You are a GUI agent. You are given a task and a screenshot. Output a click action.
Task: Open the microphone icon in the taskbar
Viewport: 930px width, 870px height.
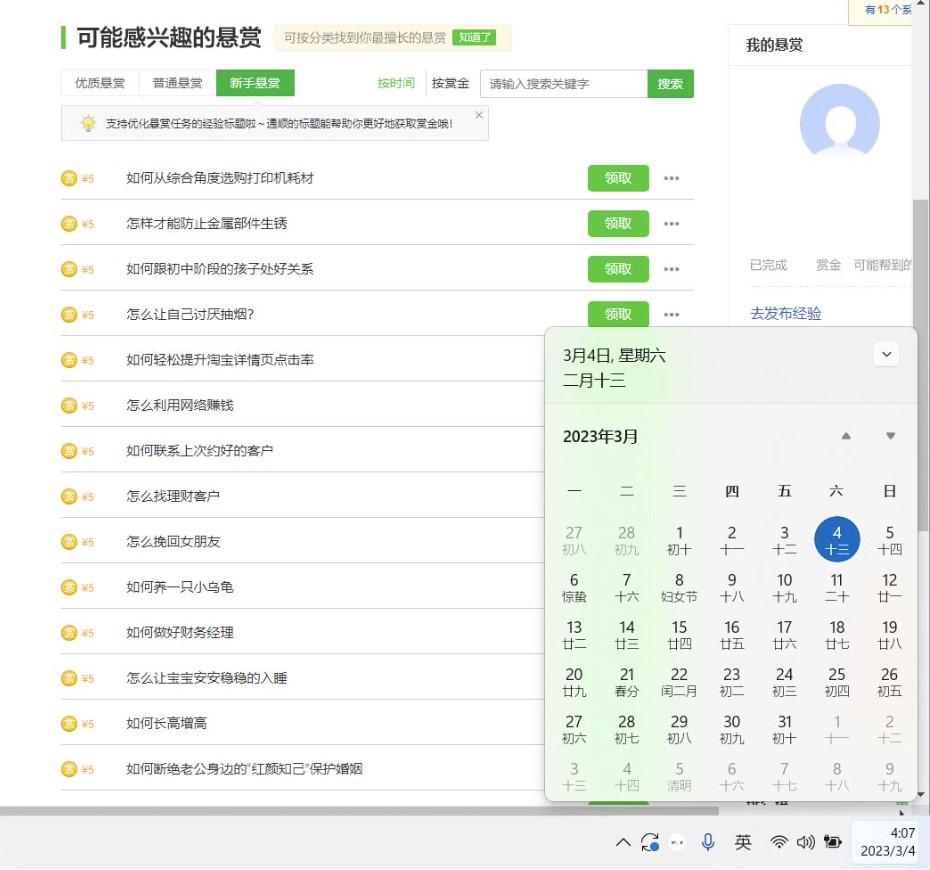pyautogui.click(x=707, y=843)
